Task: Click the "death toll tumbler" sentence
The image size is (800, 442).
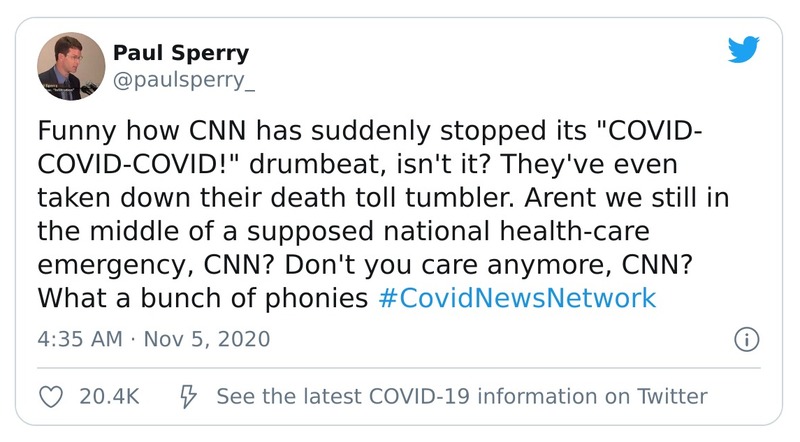Action: click(x=395, y=199)
